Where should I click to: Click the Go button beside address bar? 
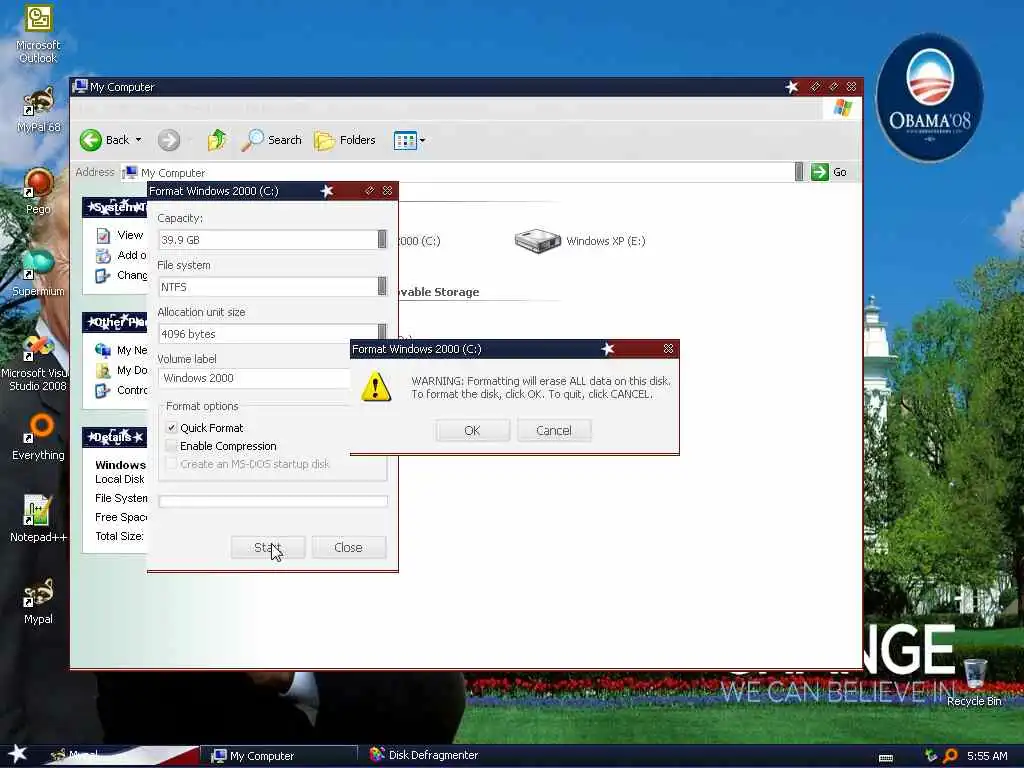[x=829, y=172]
